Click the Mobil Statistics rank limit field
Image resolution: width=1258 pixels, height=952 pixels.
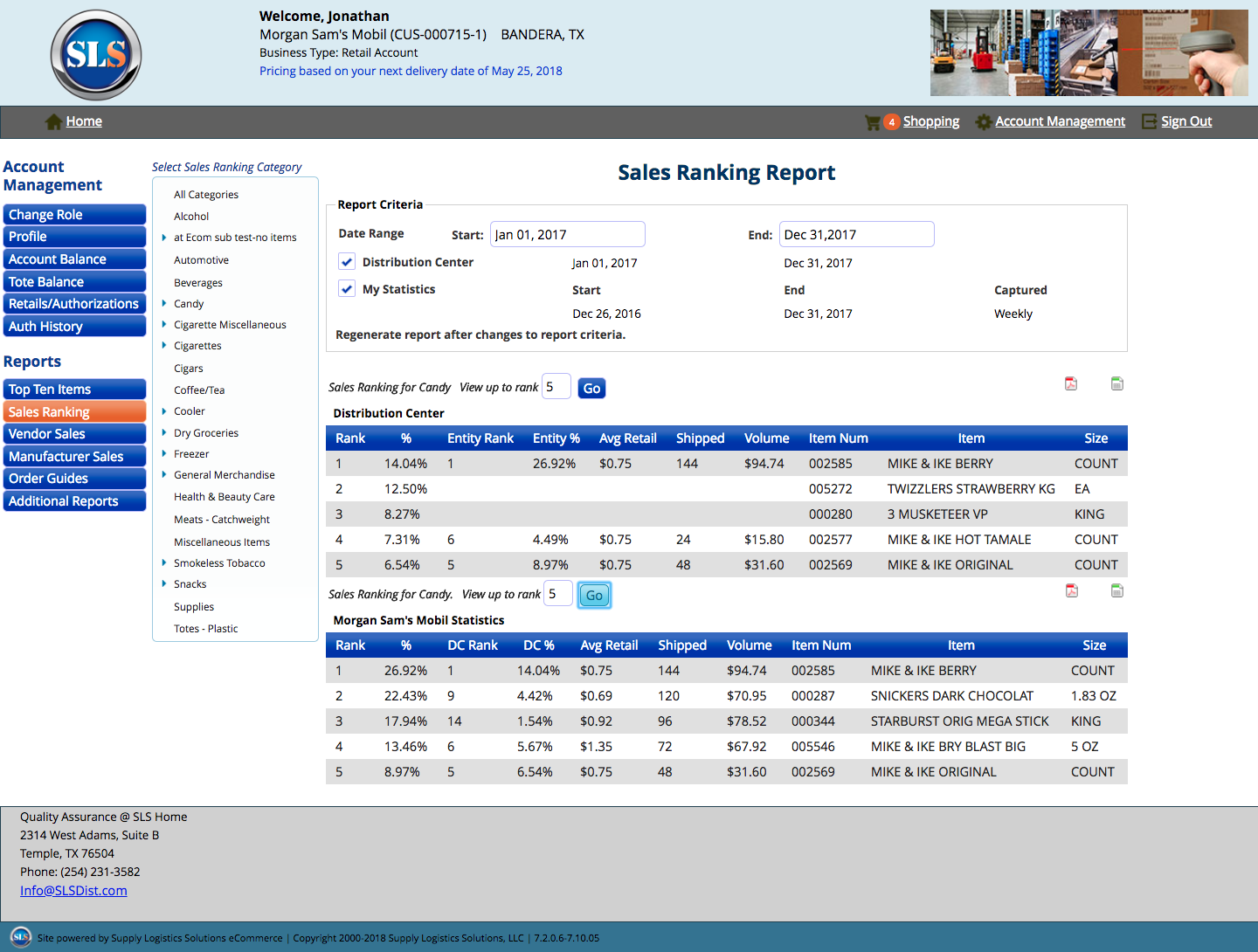pos(558,593)
